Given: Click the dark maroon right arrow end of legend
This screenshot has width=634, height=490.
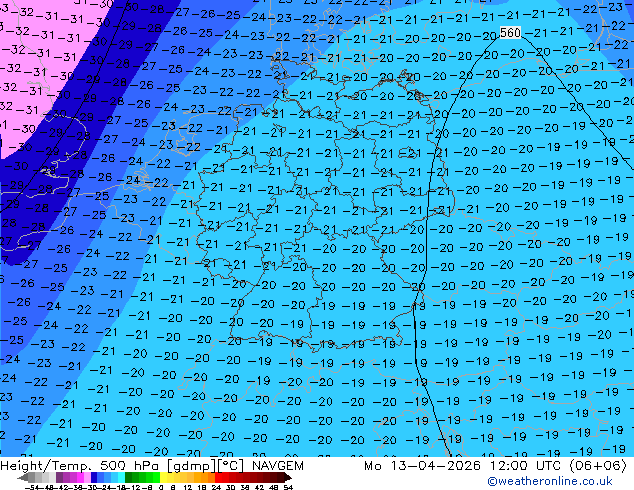Looking at the screenshot, I should tap(287, 477).
